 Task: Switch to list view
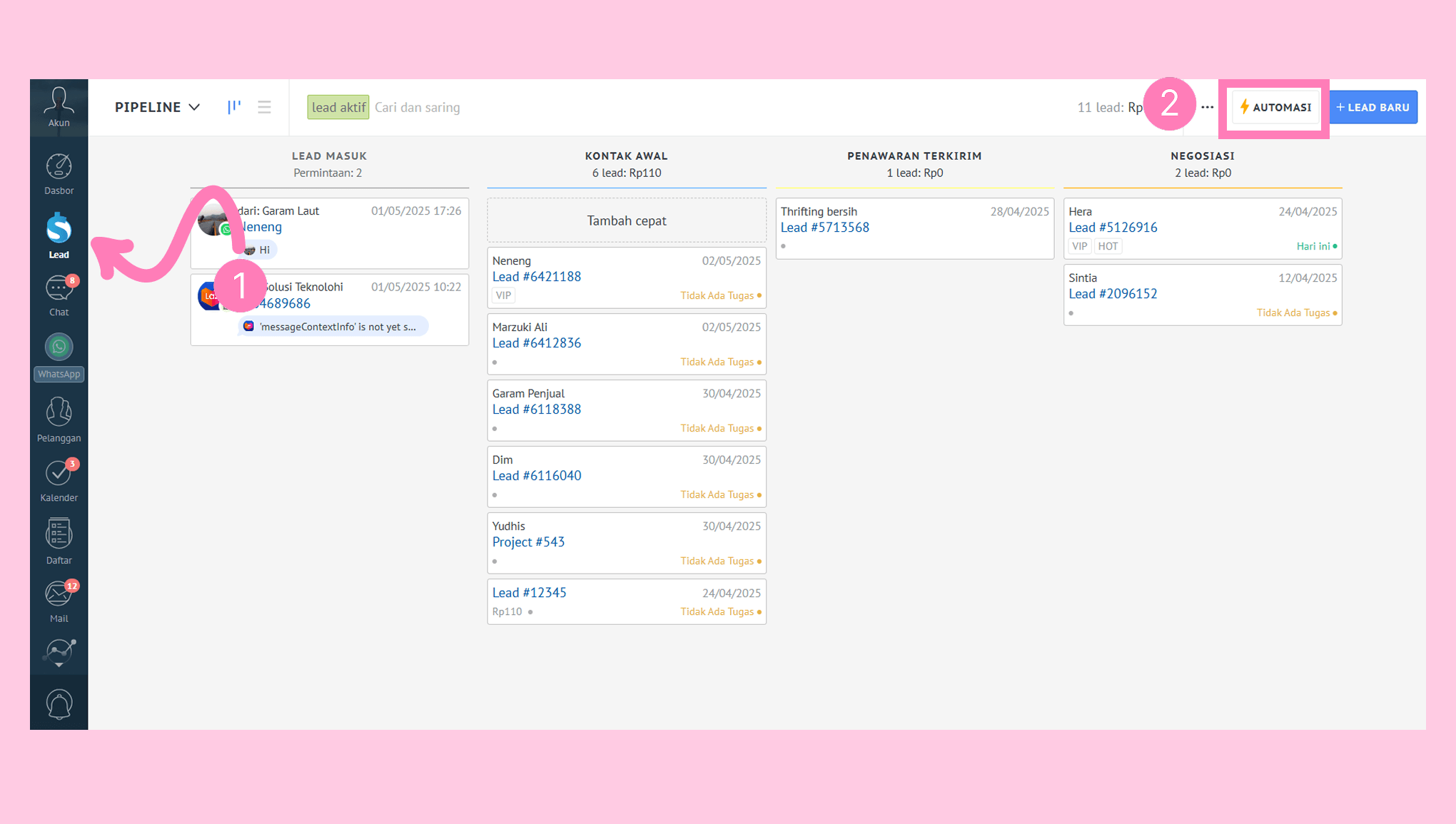264,107
